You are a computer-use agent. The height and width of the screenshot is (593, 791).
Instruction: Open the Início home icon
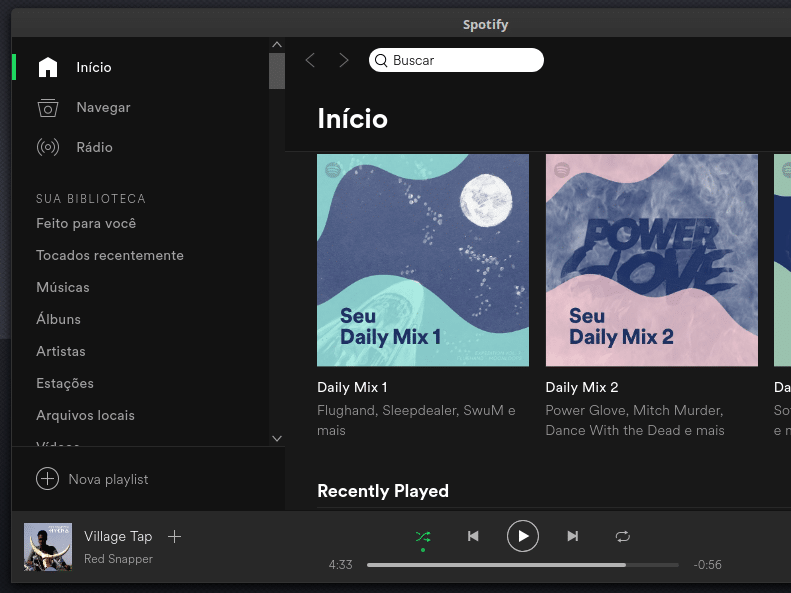tap(48, 67)
